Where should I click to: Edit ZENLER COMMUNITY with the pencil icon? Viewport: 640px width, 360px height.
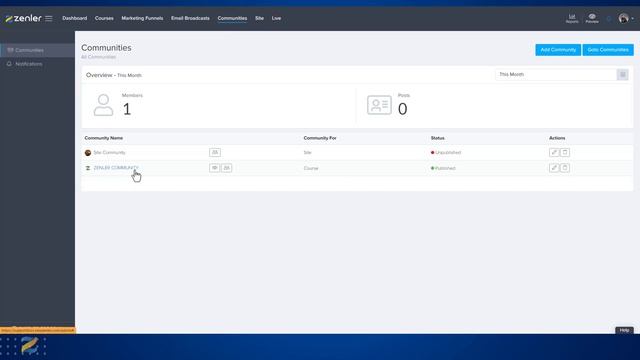(554, 168)
